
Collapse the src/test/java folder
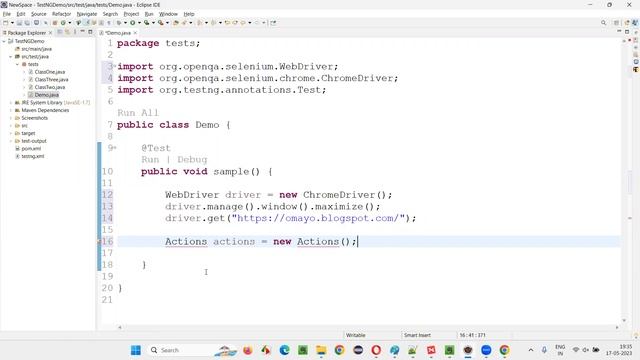coord(11,57)
